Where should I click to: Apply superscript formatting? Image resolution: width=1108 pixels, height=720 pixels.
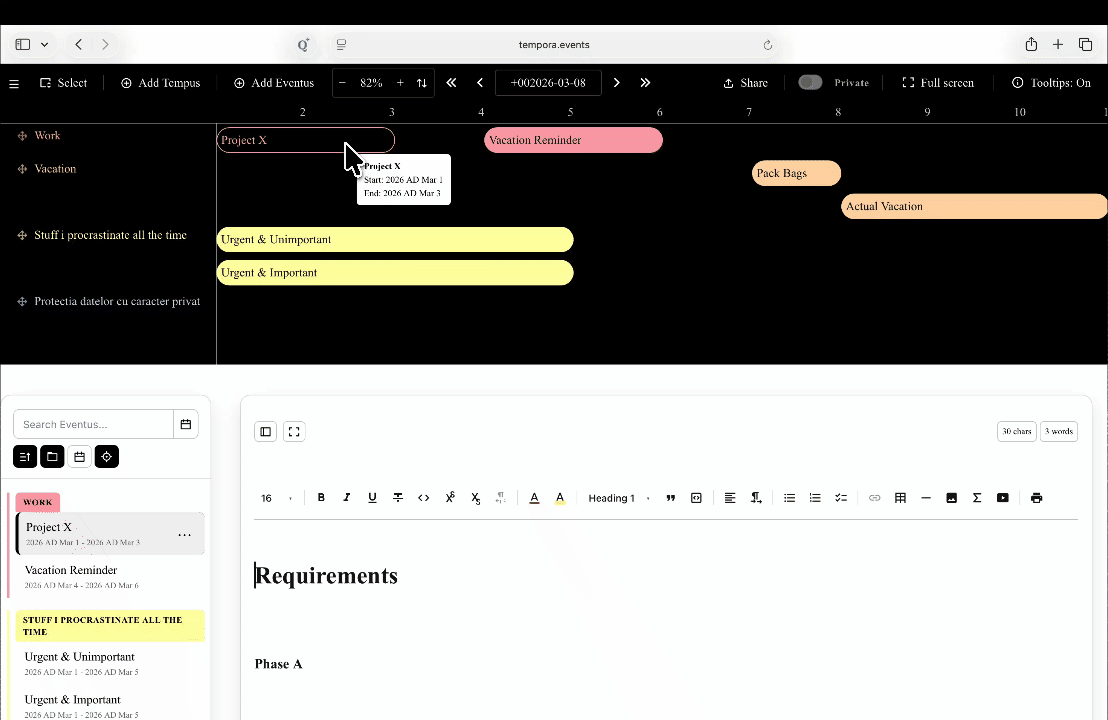[449, 497]
